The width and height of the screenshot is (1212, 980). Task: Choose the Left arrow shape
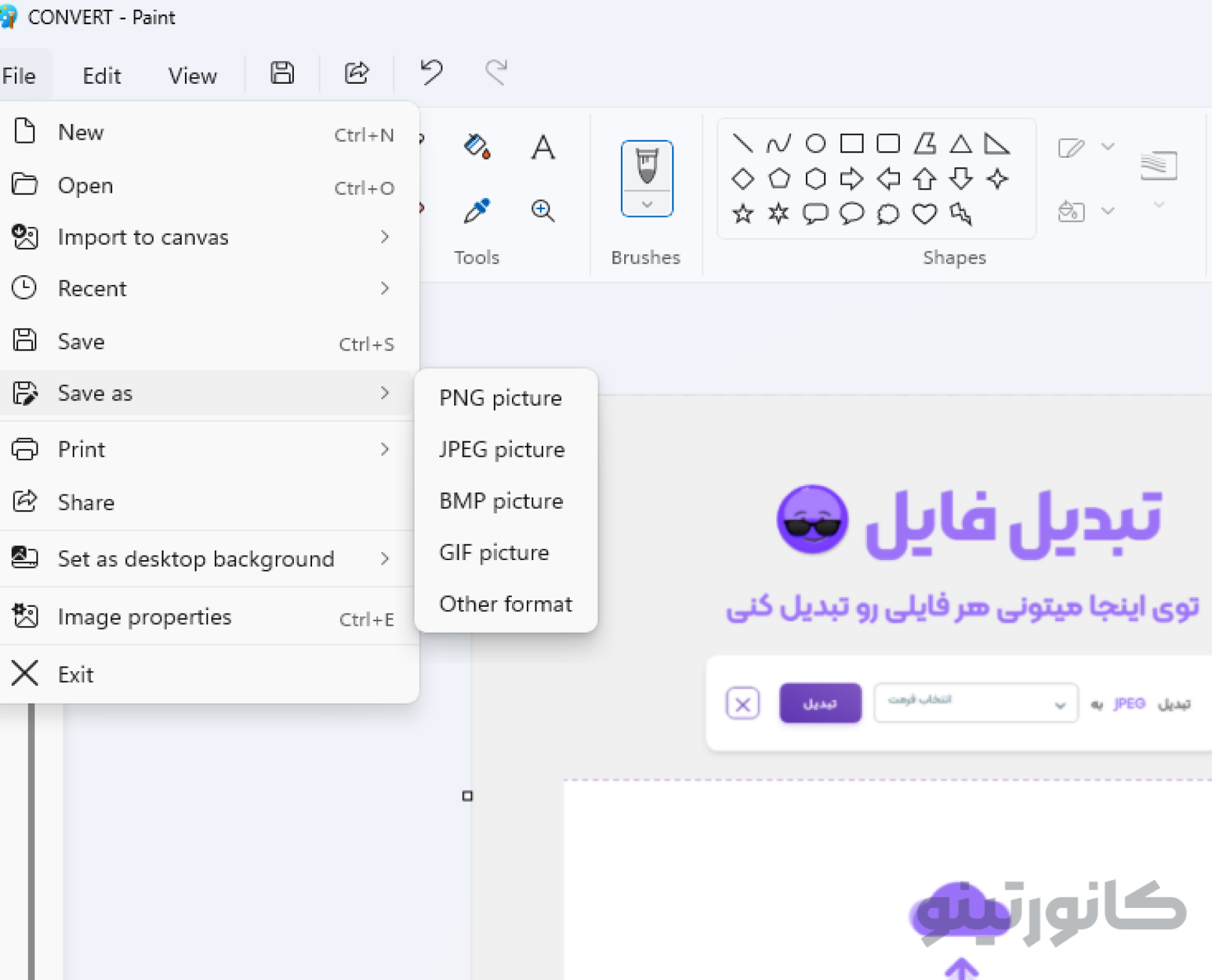[x=888, y=178]
